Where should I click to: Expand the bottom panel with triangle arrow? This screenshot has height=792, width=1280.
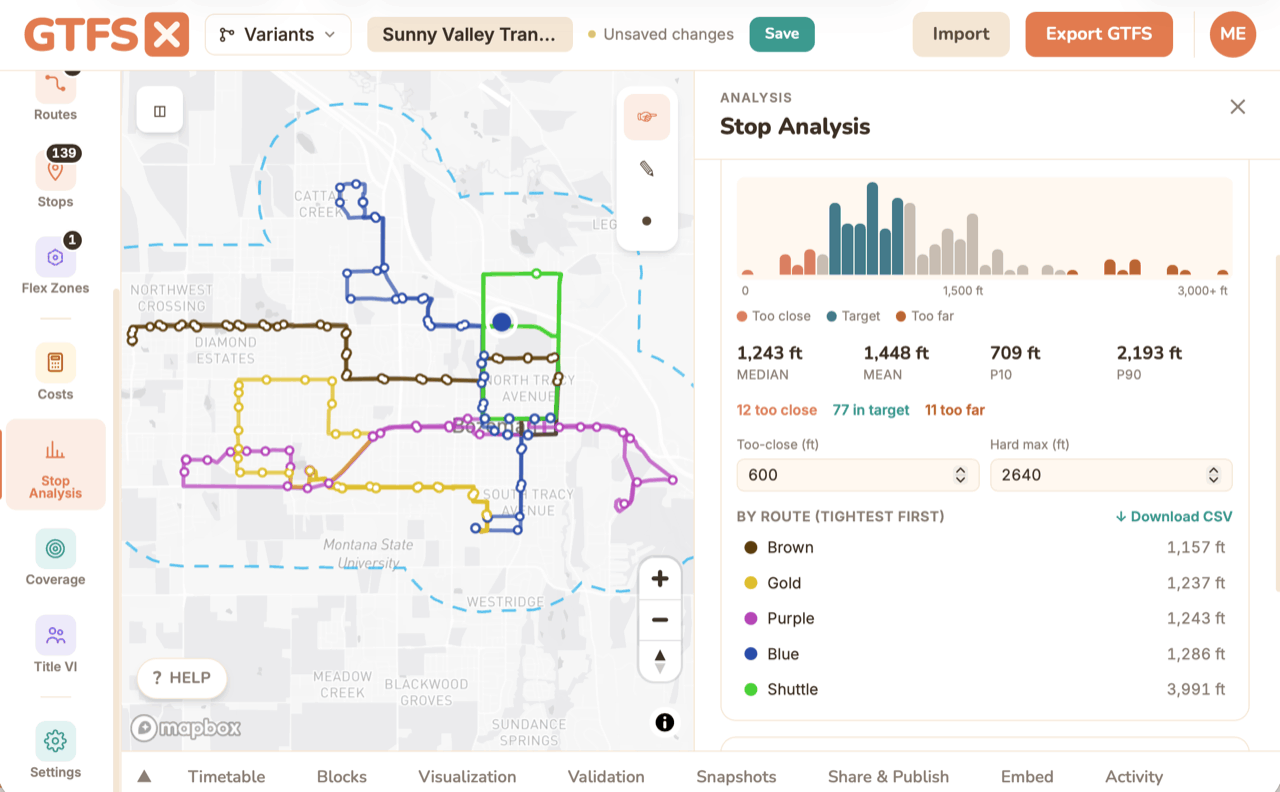point(144,776)
